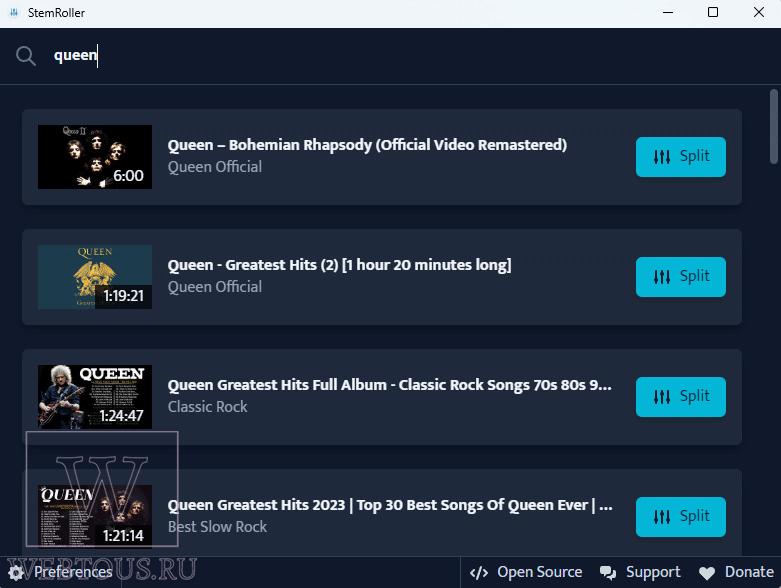
Task: Split Queen Greatest Hits Full Album
Action: [680, 397]
